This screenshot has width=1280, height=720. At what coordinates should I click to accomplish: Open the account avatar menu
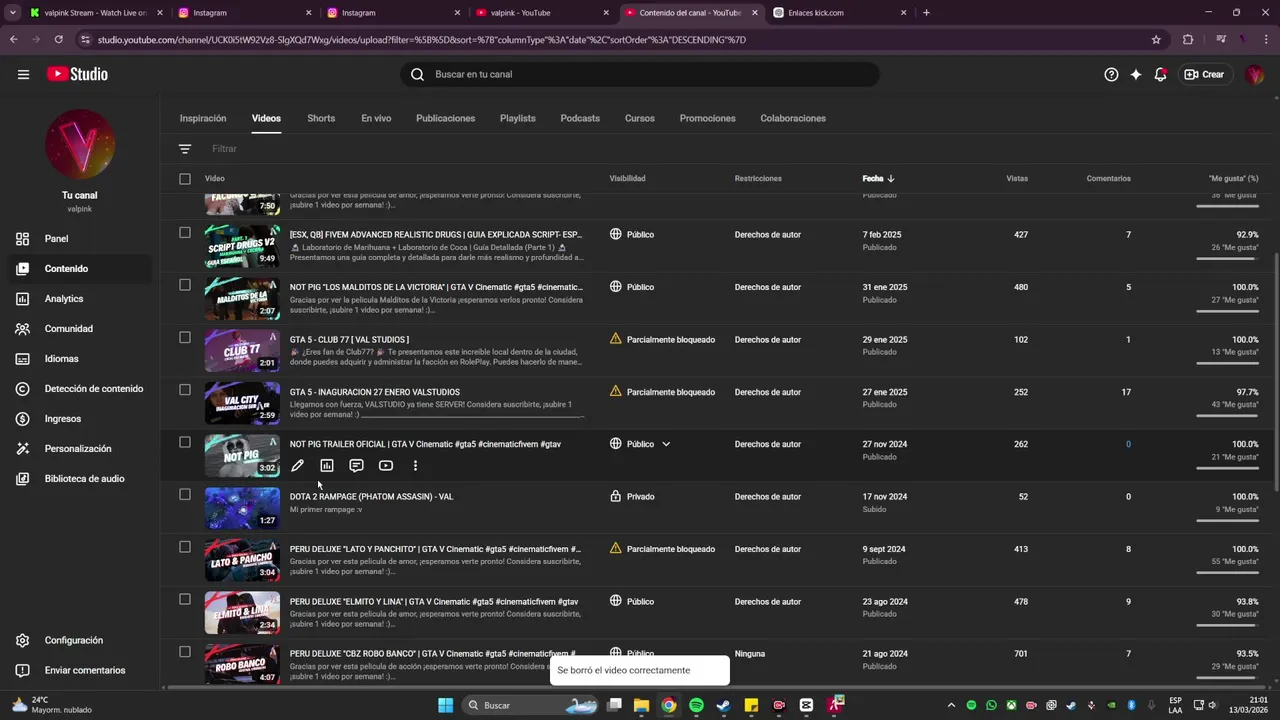[x=1255, y=74]
